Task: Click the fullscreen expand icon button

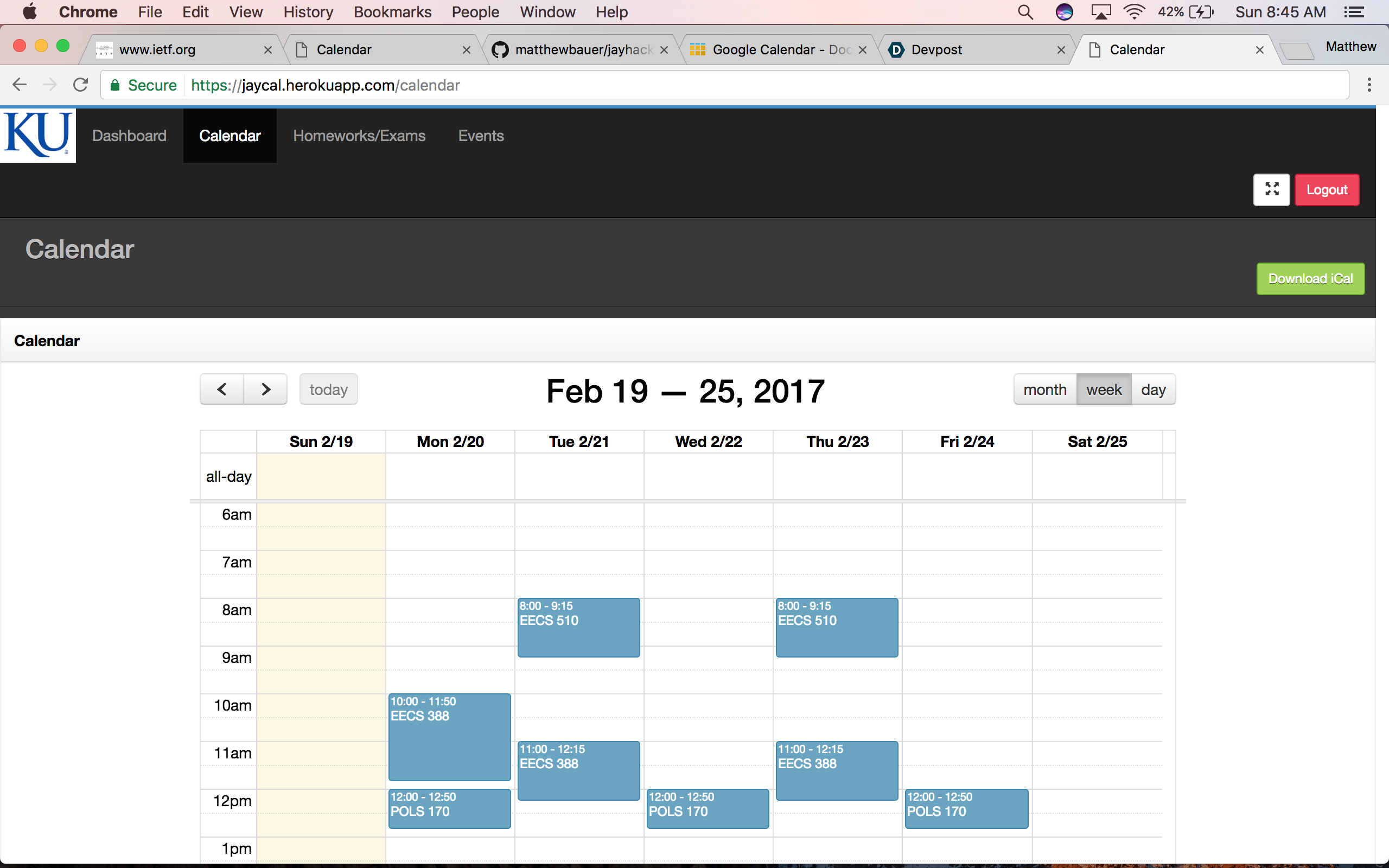Action: (x=1271, y=189)
